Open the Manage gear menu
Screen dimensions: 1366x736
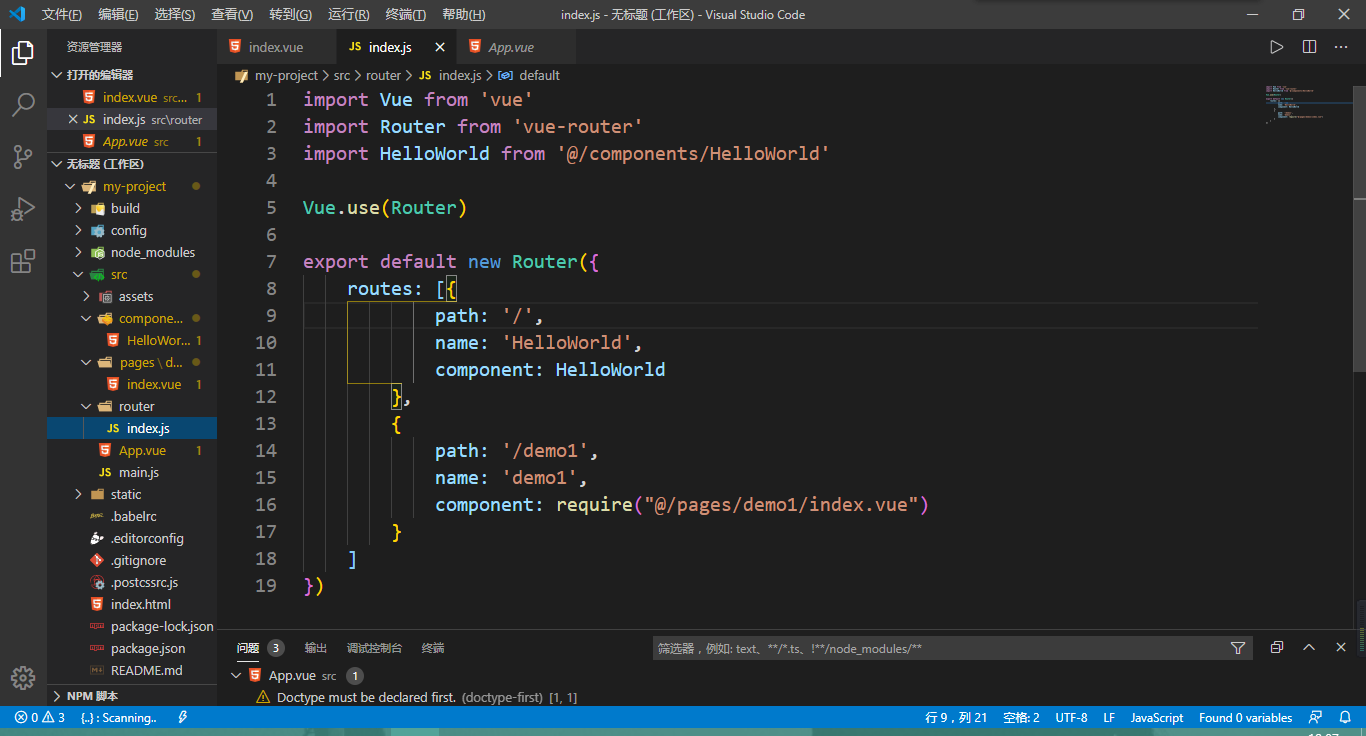(x=23, y=678)
